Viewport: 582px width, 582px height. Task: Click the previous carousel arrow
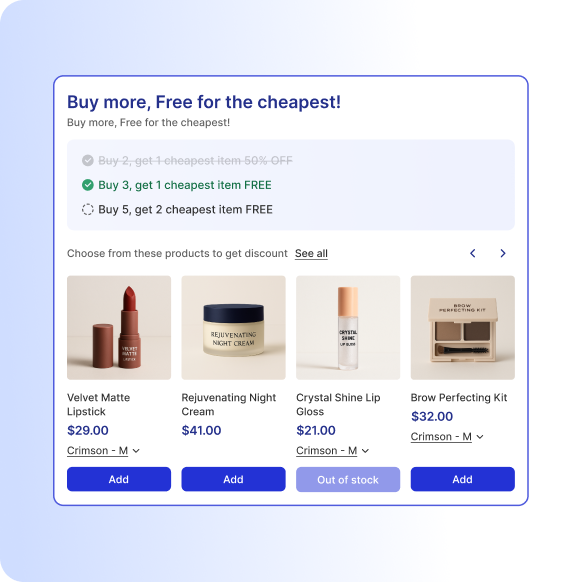[473, 253]
